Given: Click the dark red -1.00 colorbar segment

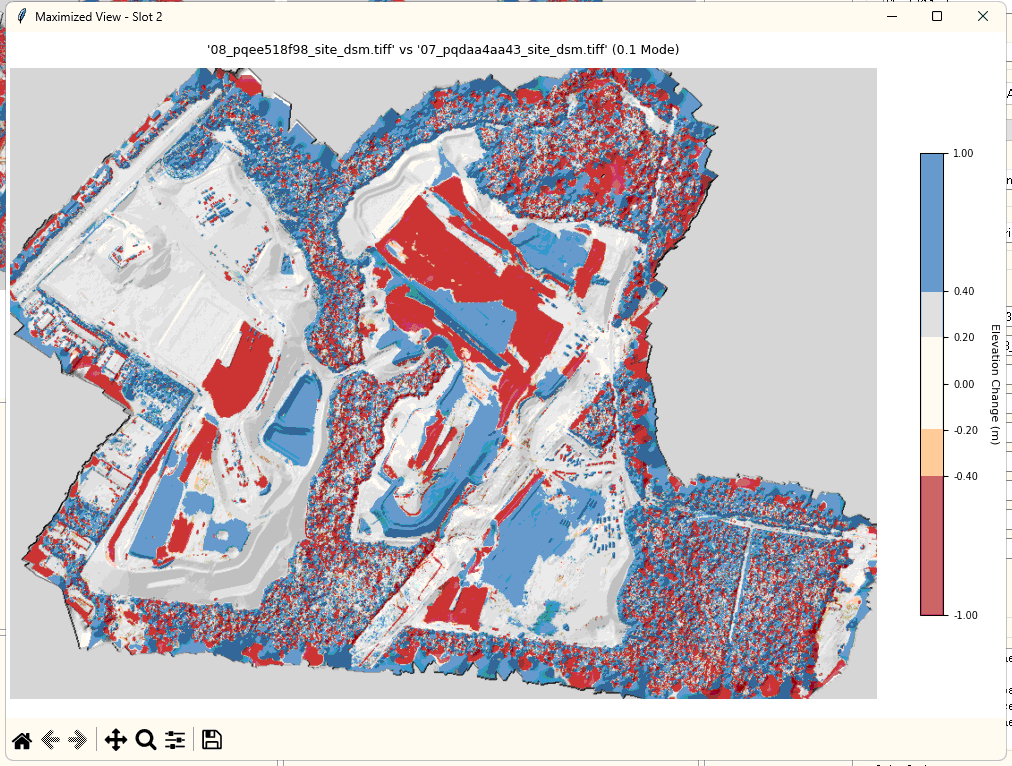Looking at the screenshot, I should point(932,545).
